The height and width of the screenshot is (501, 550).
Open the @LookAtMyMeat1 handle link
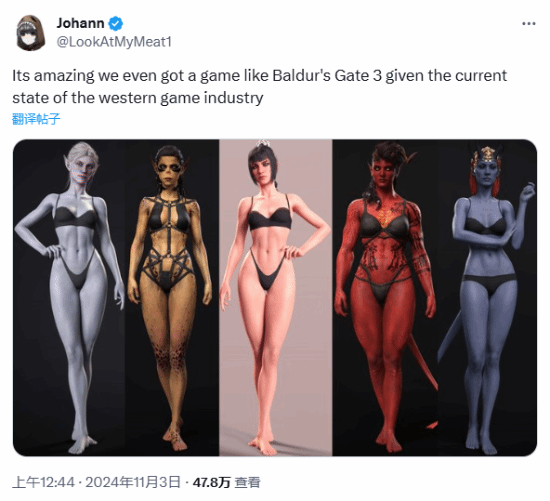[114, 42]
